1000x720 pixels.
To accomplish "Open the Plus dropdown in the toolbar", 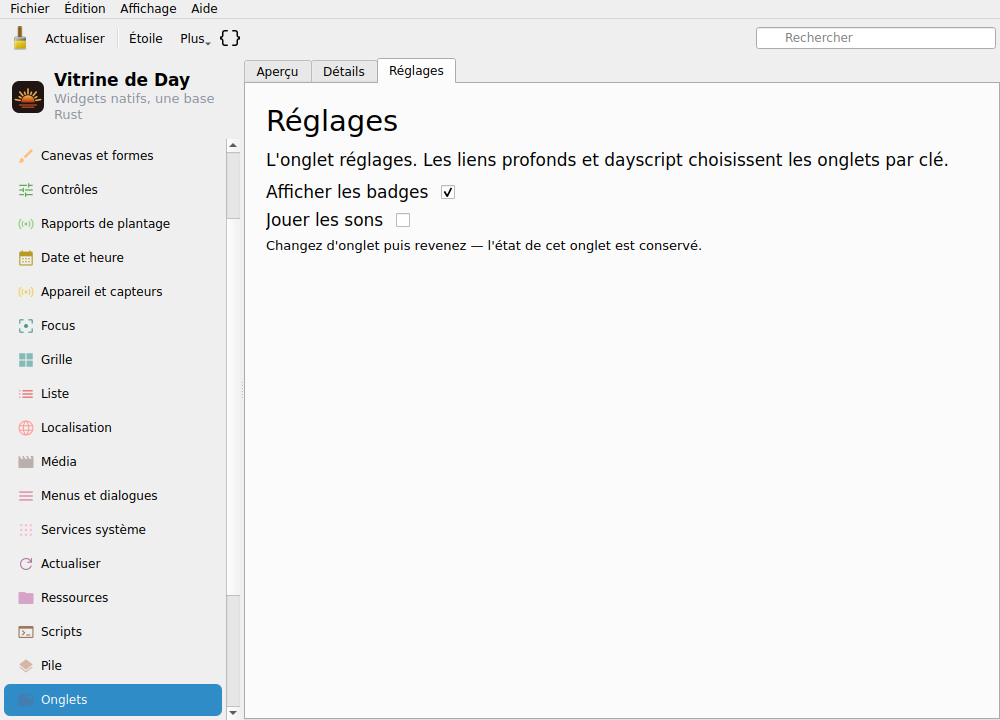I will [x=195, y=38].
